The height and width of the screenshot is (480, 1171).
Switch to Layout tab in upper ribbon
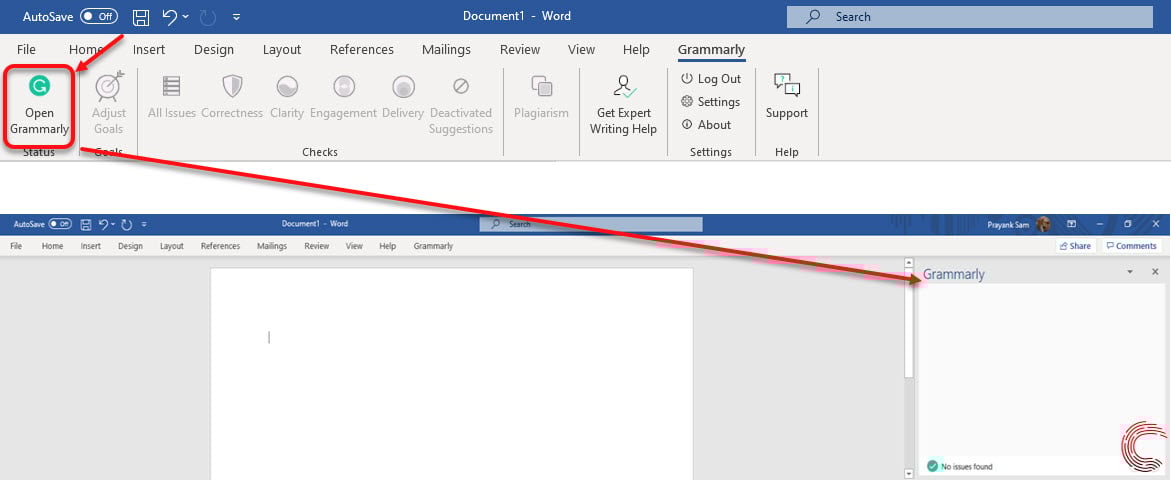point(282,49)
